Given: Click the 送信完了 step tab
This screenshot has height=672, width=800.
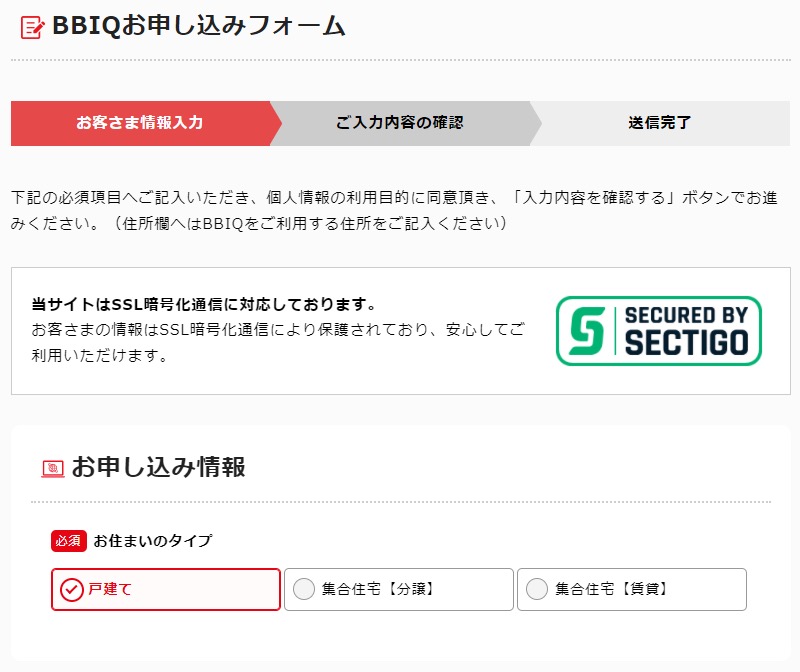Looking at the screenshot, I should pyautogui.click(x=660, y=123).
